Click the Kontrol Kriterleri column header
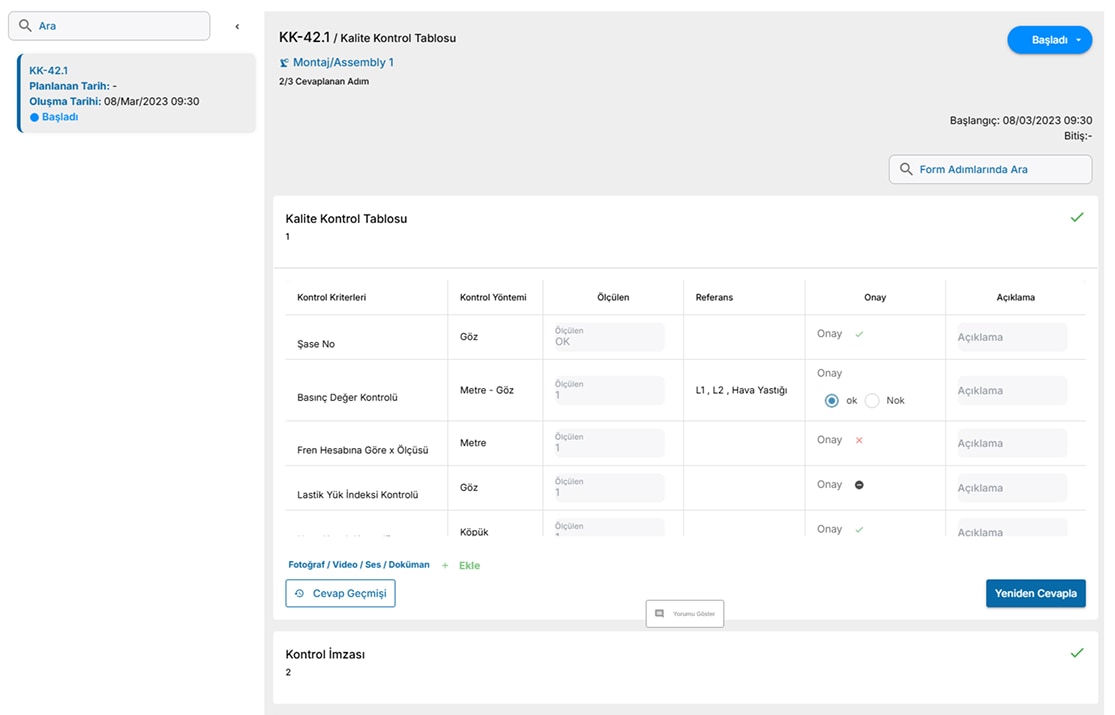This screenshot has width=1115, height=715. 331,297
